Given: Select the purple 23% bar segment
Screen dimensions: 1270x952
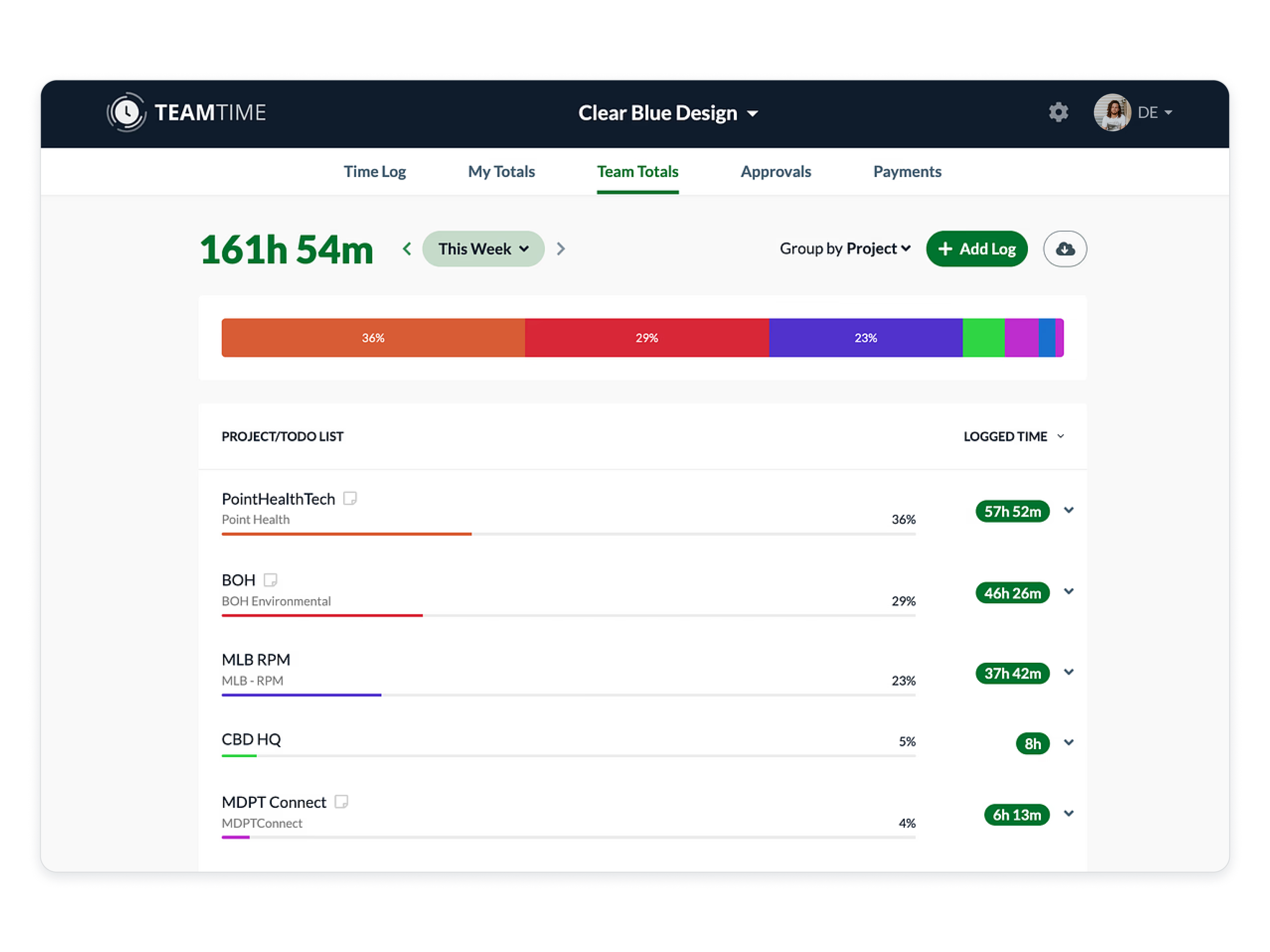Looking at the screenshot, I should [866, 337].
